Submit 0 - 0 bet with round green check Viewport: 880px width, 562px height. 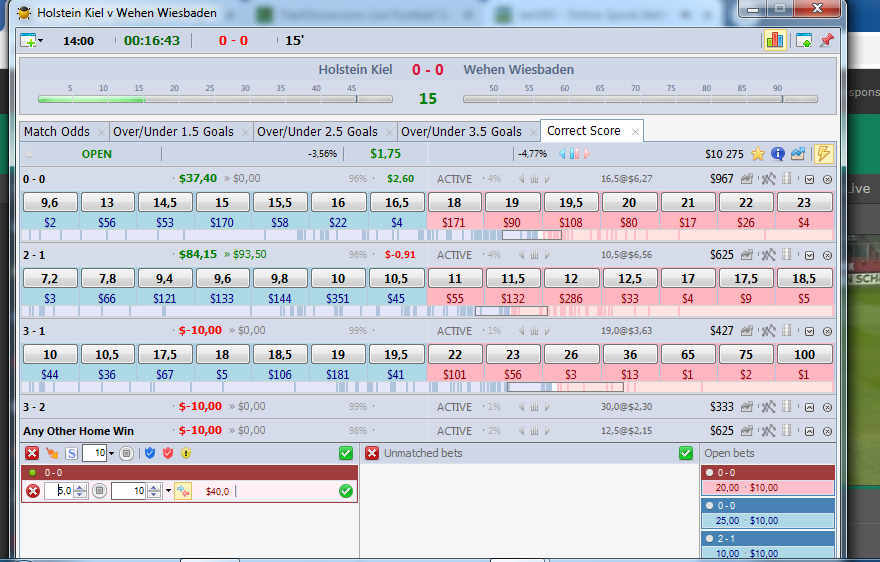346,491
